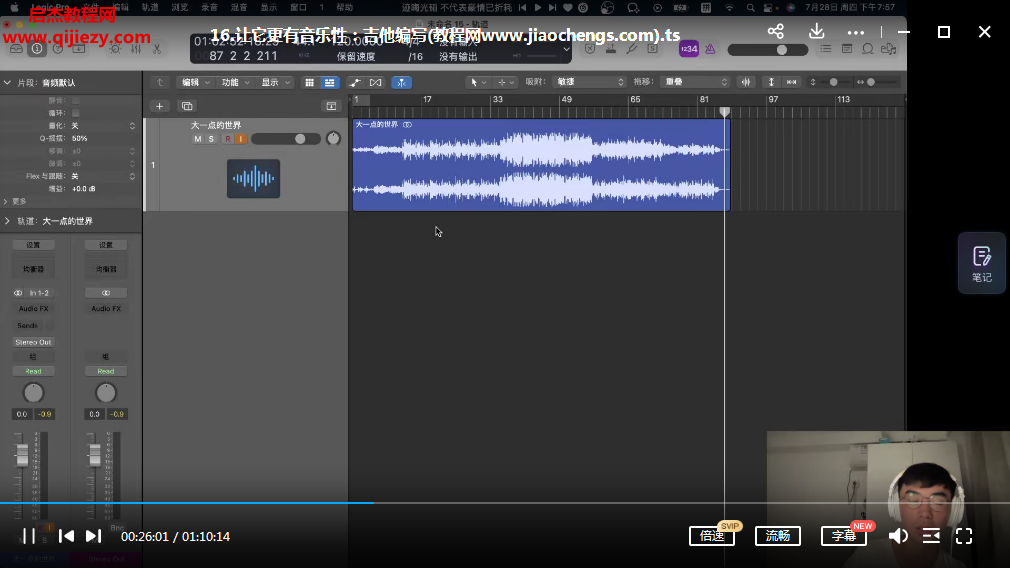Open the 轨道 menu in menu bar
The height and width of the screenshot is (568, 1010).
[150, 7]
